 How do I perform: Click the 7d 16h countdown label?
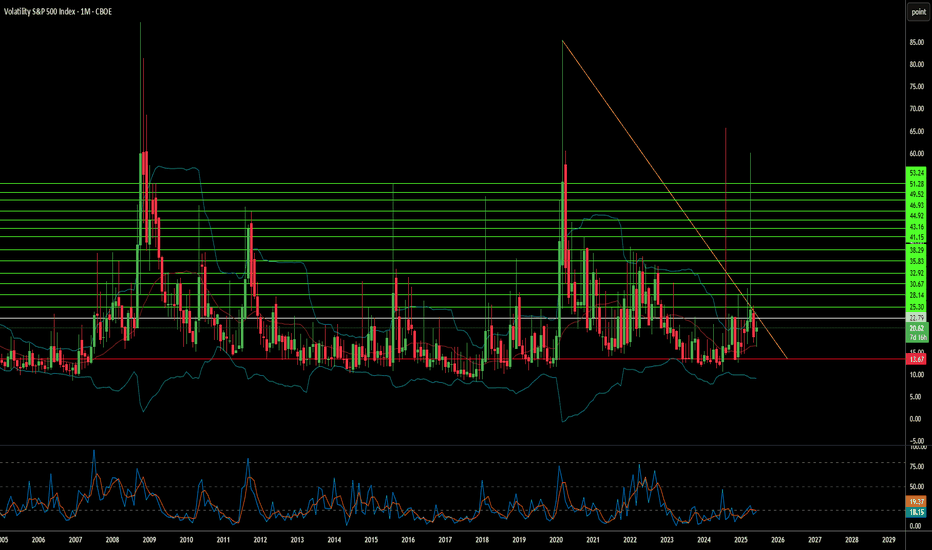[x=918, y=338]
